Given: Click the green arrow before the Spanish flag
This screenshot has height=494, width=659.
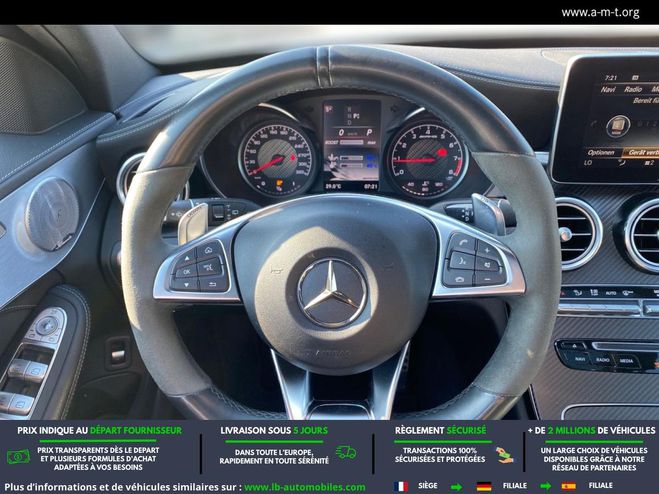Looking at the screenshot, I should point(546,486).
